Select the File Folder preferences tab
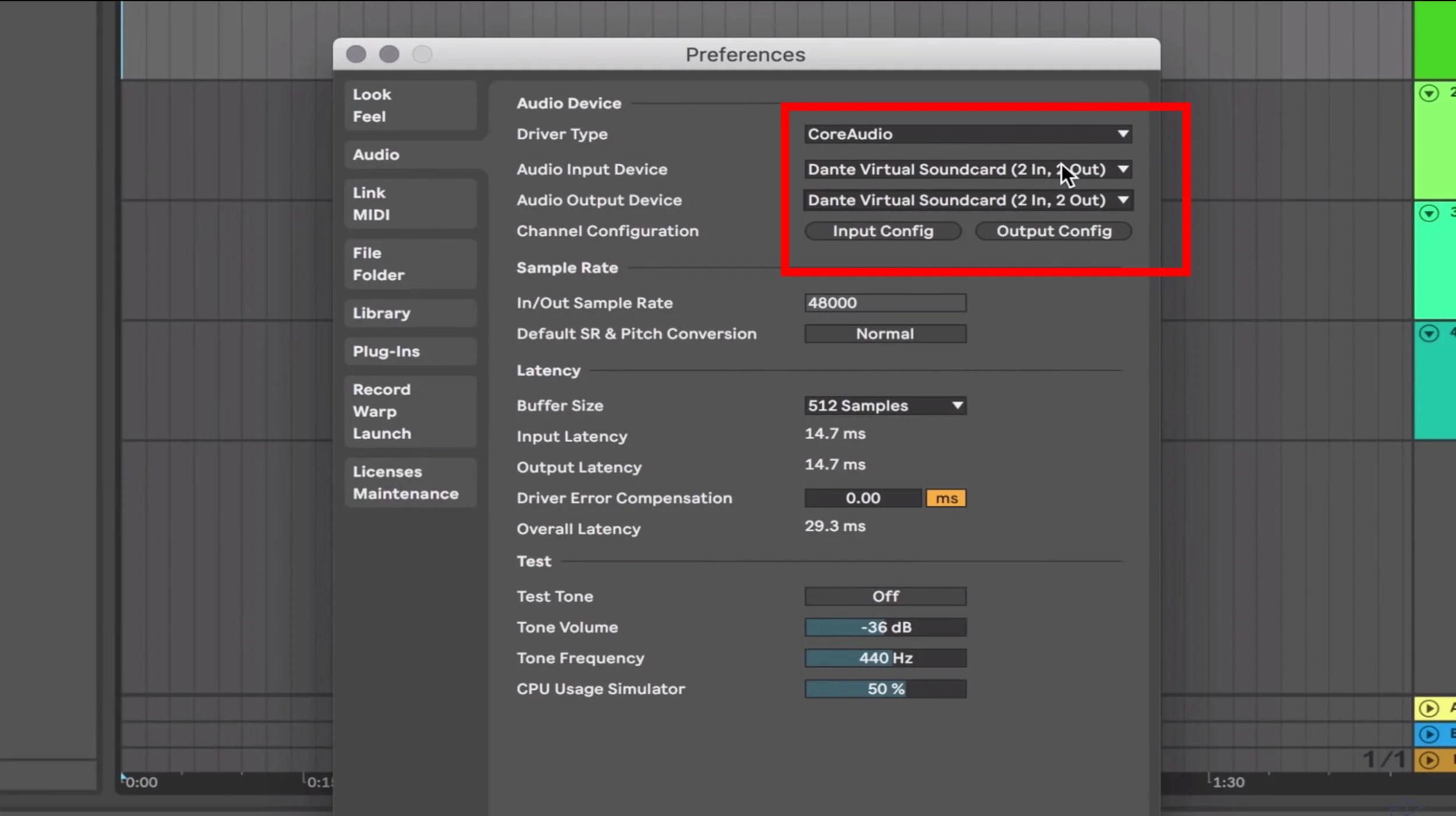Viewport: 1456px width, 816px height. (411, 264)
